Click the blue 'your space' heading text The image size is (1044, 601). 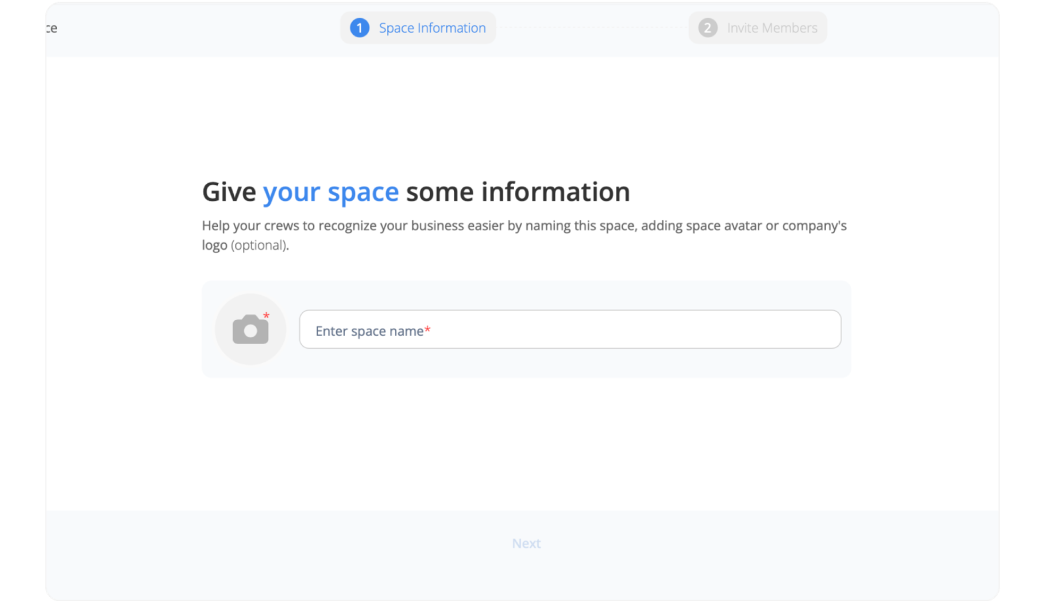331,192
